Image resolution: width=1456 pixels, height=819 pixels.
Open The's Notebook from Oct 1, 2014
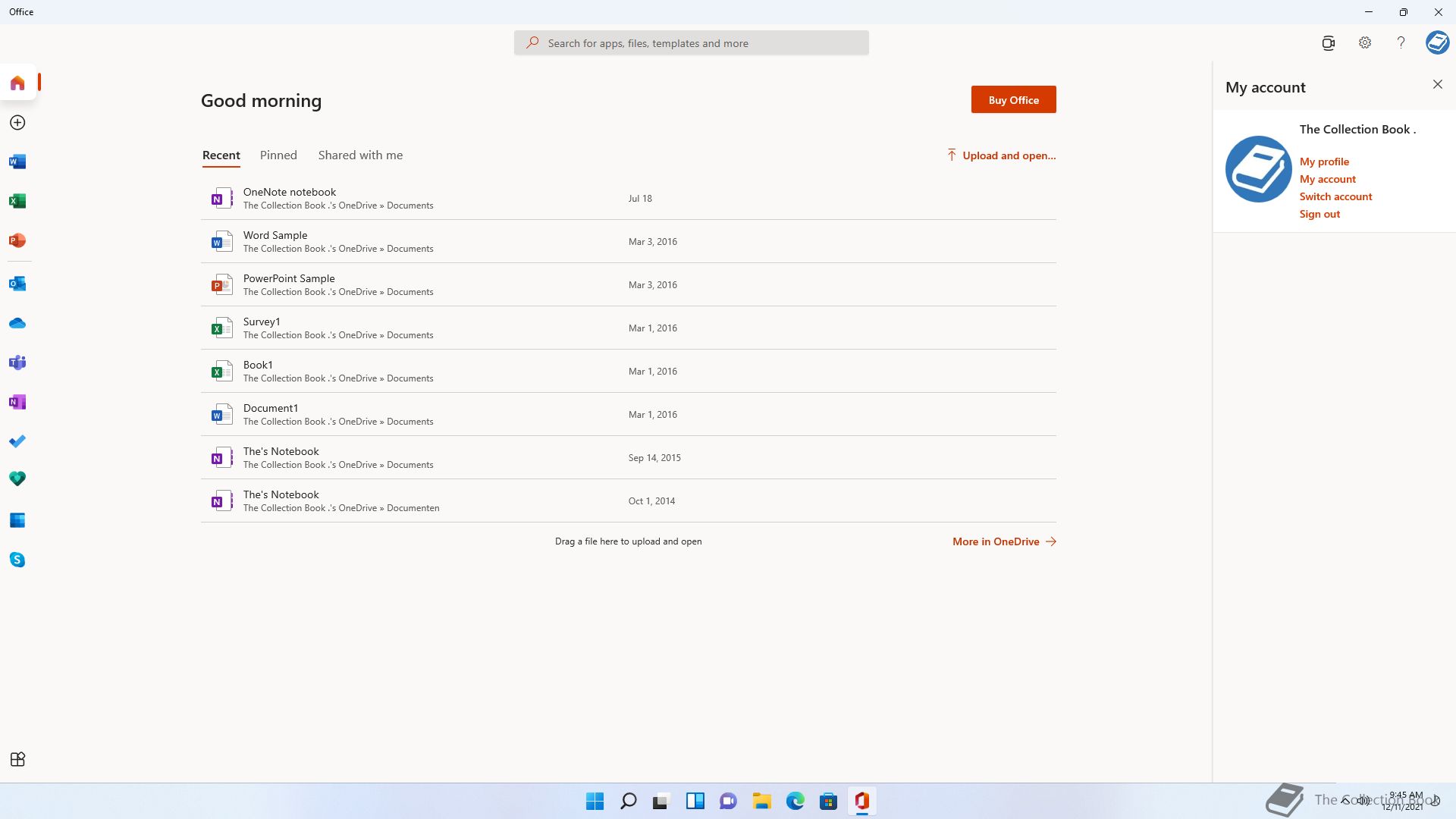click(x=628, y=500)
